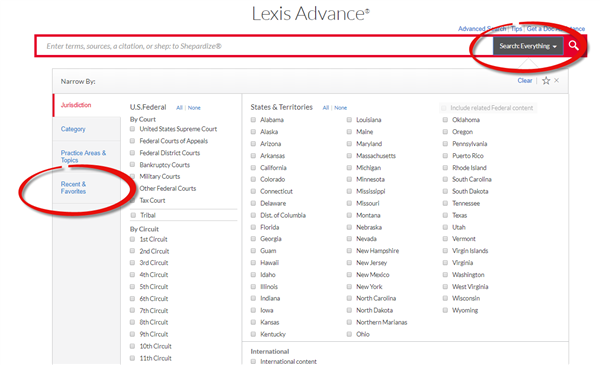Click the Pennsylvania label
Screen dimensions: 600x365
(x=470, y=144)
